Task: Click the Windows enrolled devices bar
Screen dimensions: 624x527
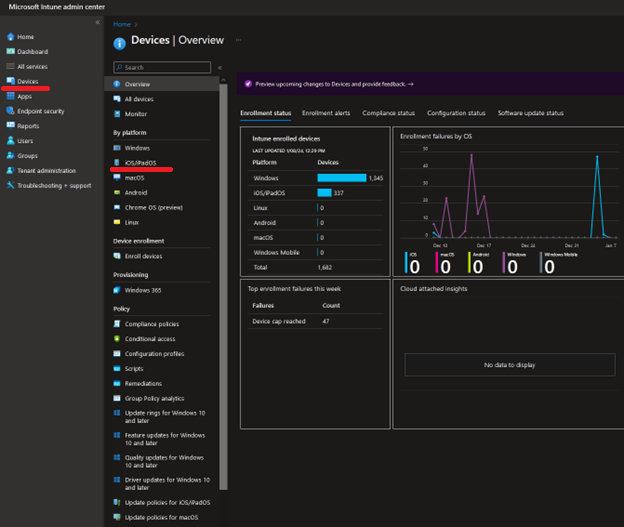Action: click(341, 178)
